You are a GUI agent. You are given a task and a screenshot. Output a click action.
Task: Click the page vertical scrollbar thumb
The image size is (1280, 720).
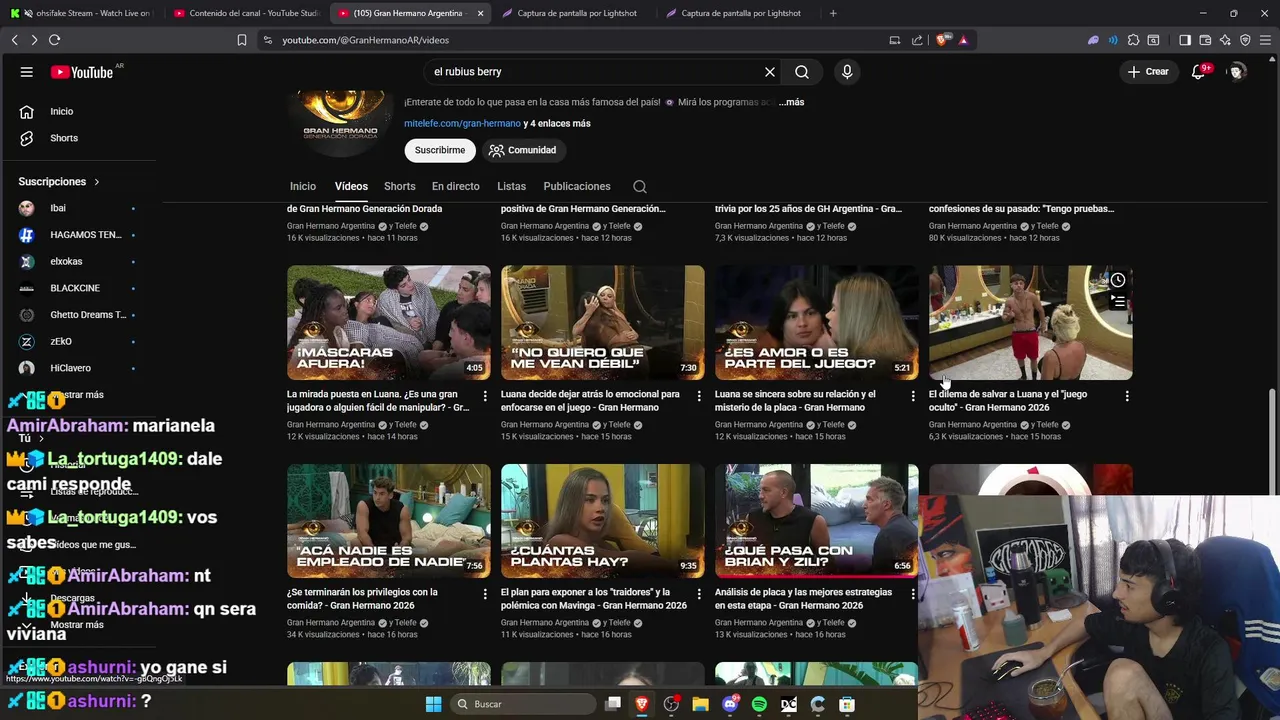point(1273,441)
